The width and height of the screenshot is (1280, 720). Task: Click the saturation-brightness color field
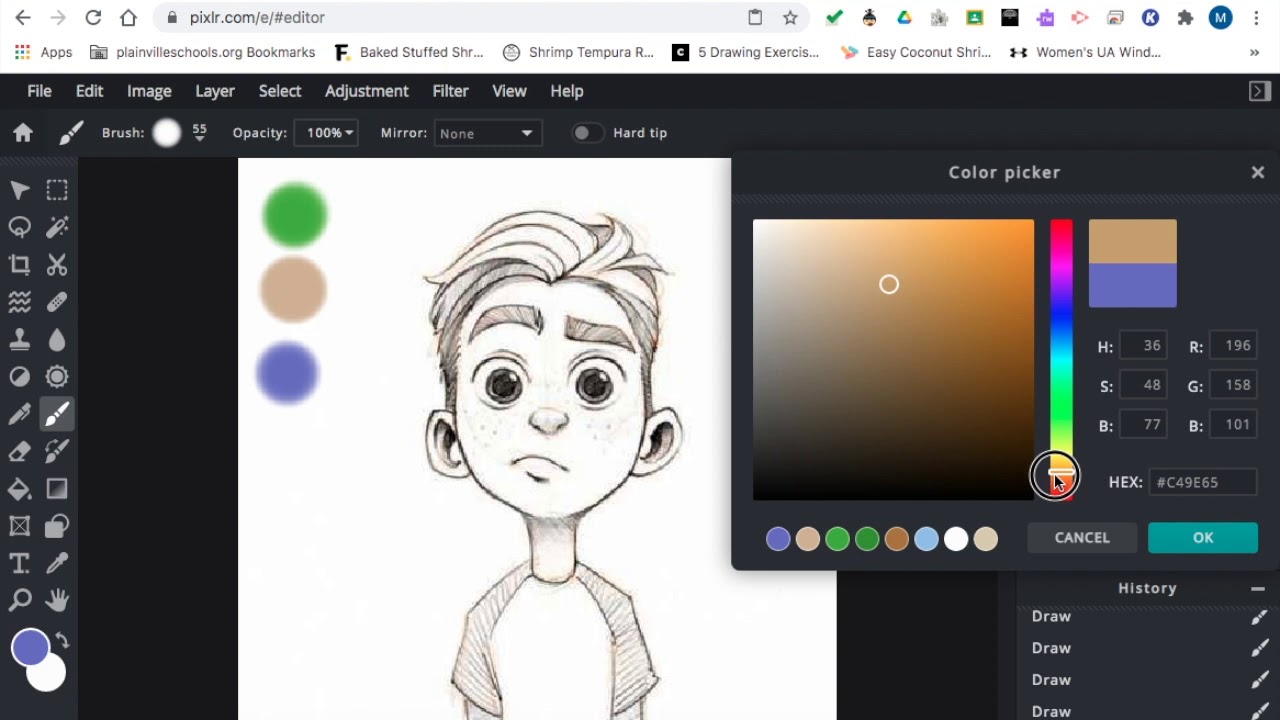pos(893,360)
